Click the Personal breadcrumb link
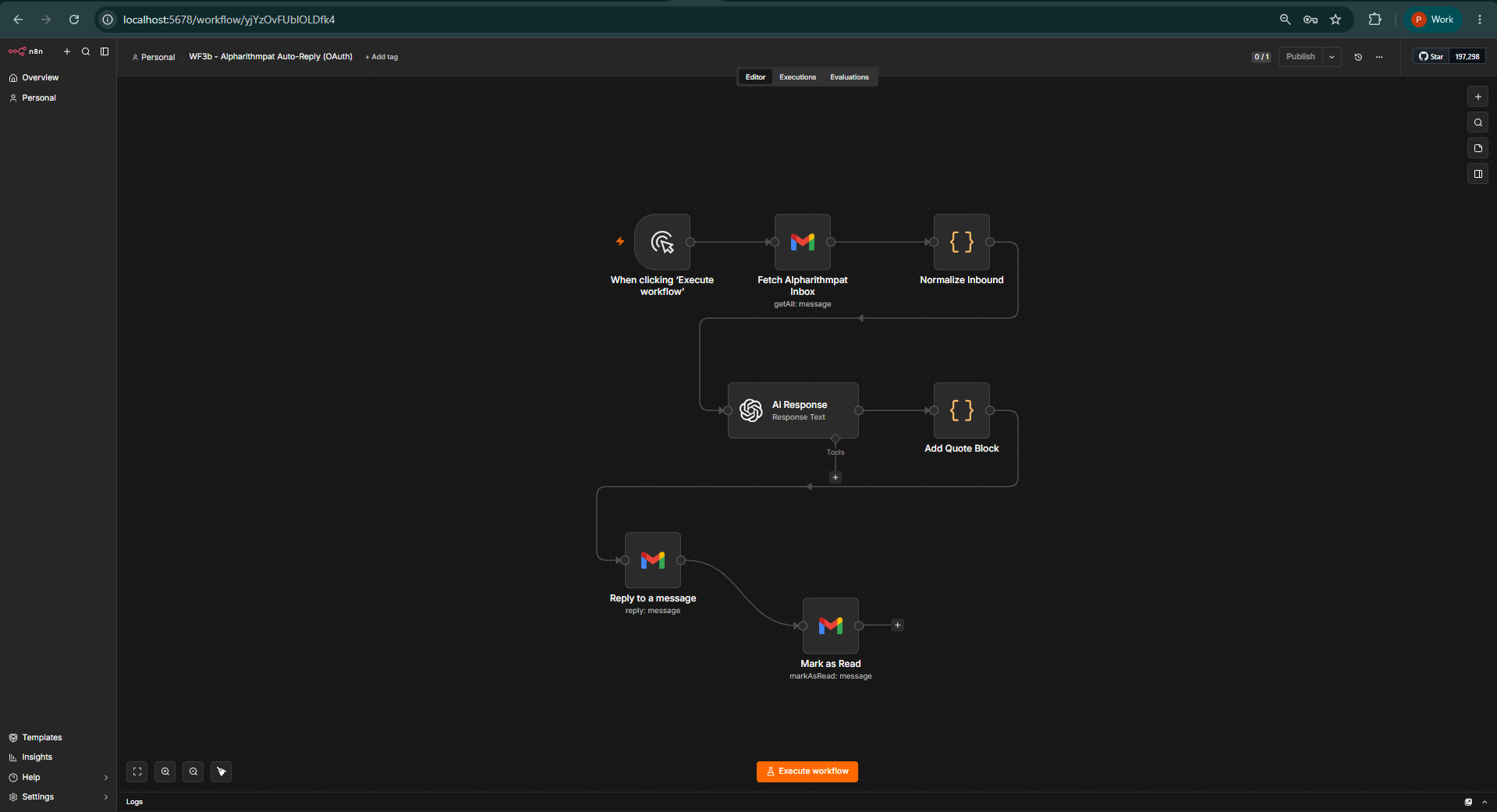 pyautogui.click(x=154, y=57)
